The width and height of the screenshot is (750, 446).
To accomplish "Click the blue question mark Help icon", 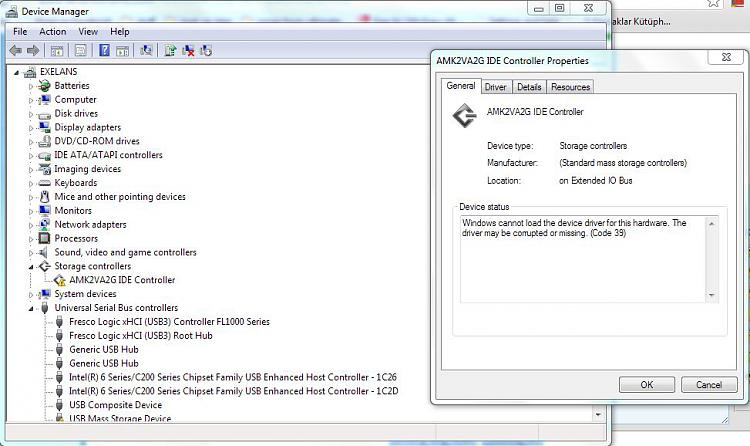I will 104,50.
